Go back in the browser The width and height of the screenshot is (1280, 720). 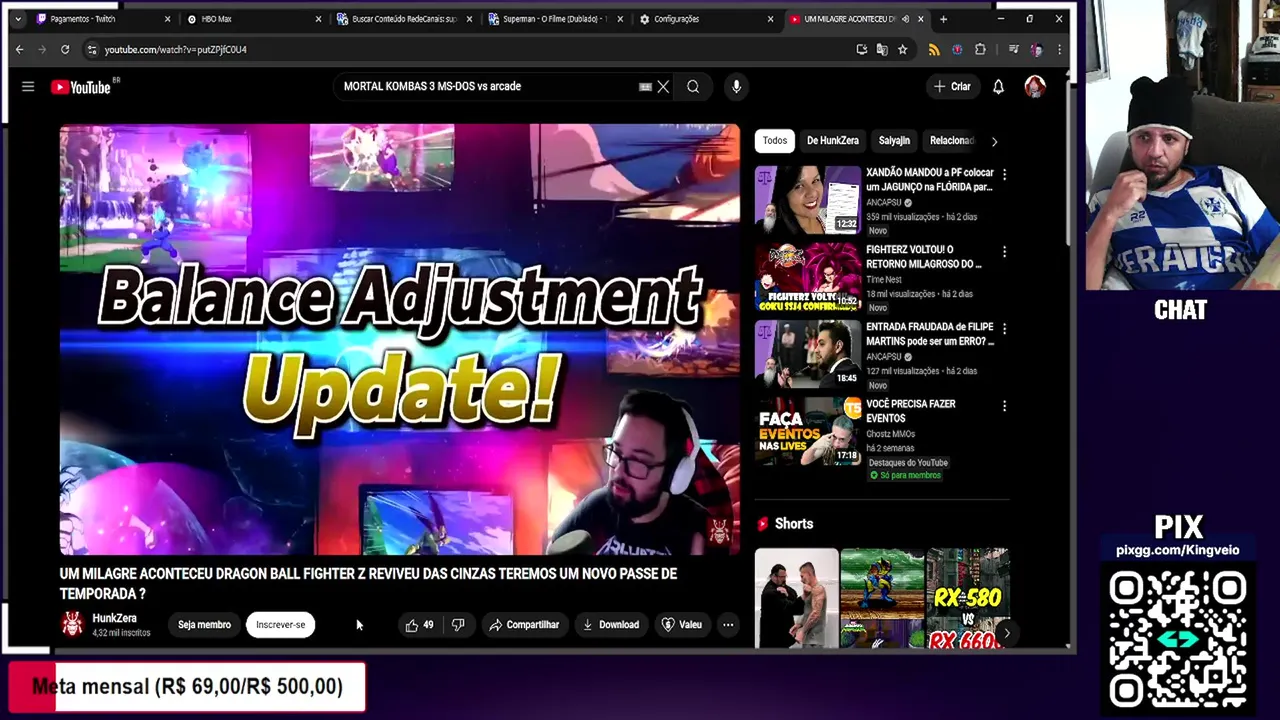point(19,49)
